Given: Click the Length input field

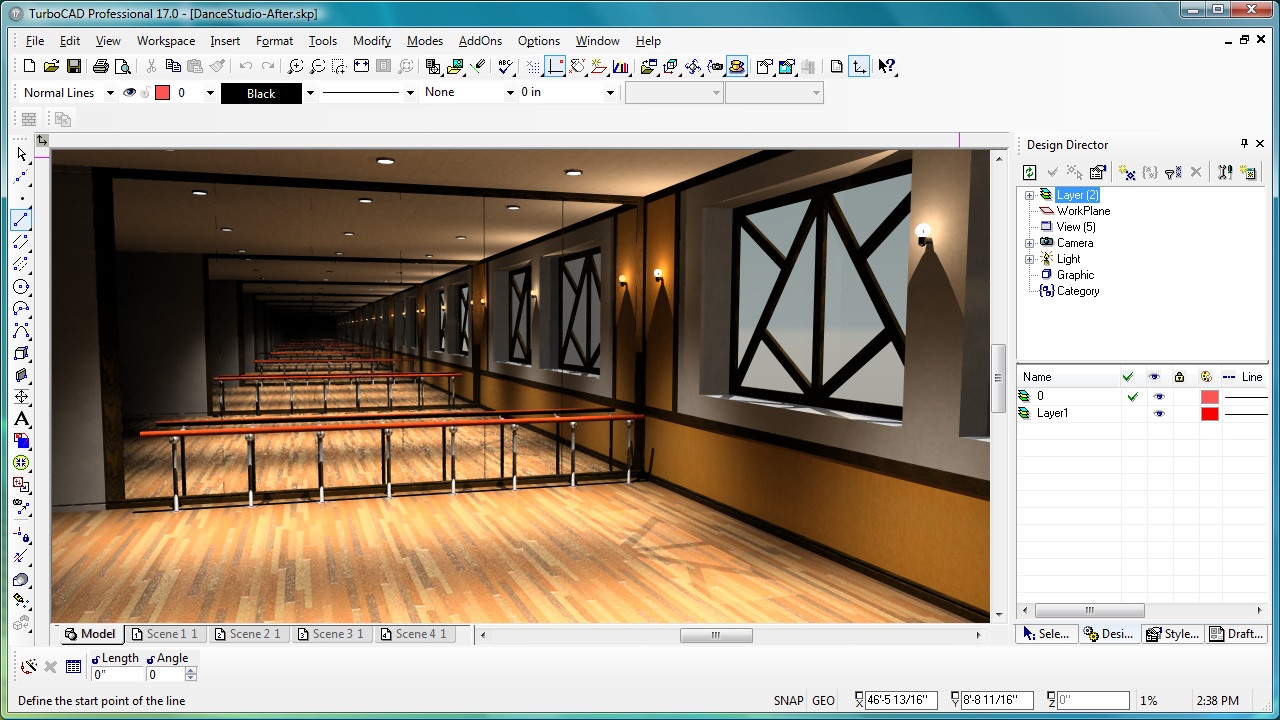Looking at the screenshot, I should (x=118, y=675).
